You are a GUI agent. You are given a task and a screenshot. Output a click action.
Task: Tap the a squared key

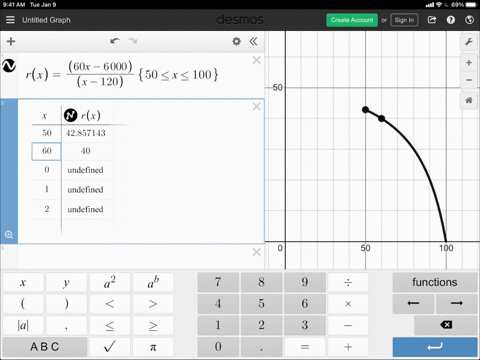110,283
